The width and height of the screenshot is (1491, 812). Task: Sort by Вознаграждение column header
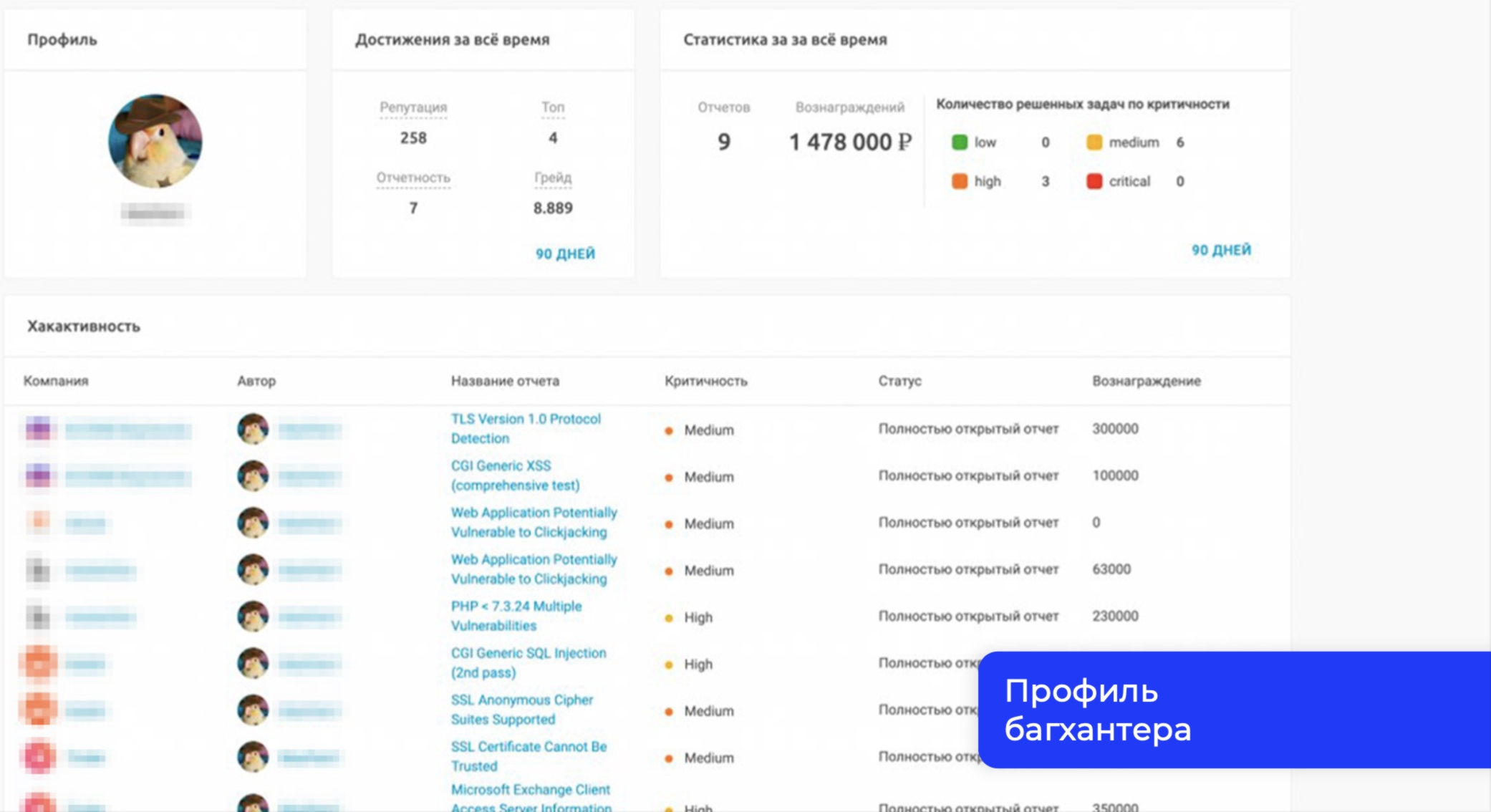[x=1146, y=381]
